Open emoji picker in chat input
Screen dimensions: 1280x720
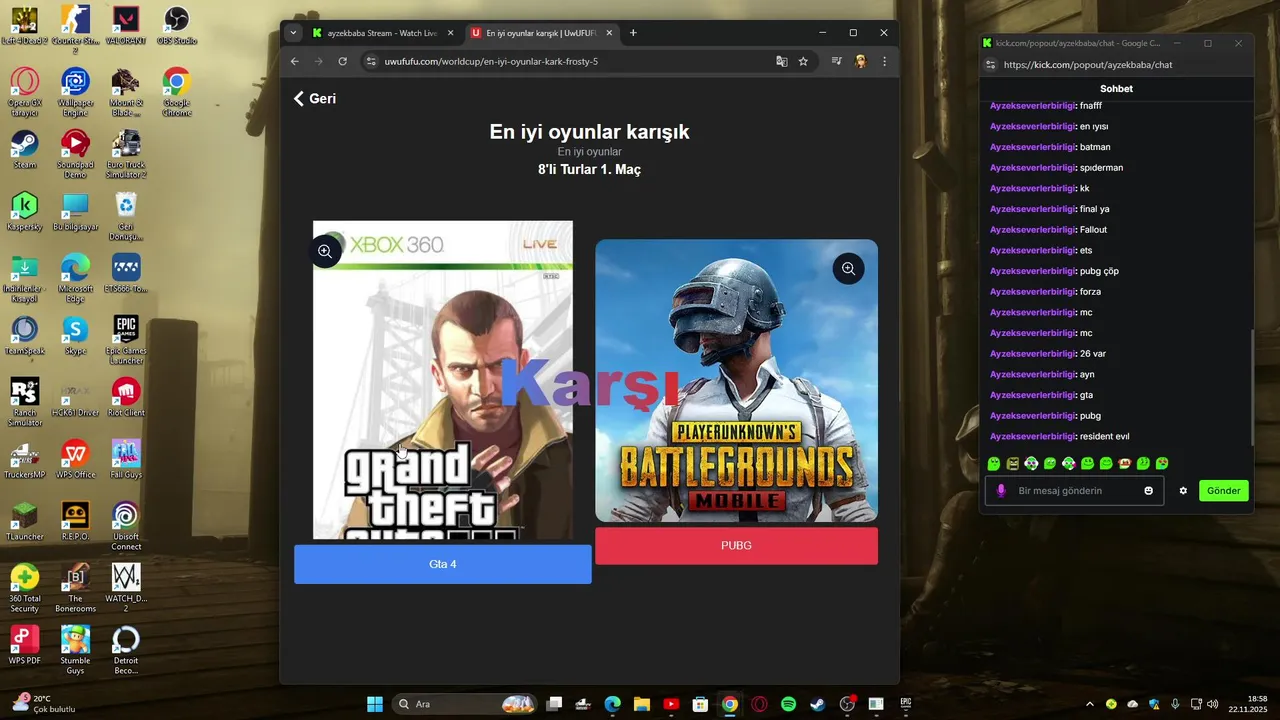click(x=1149, y=491)
